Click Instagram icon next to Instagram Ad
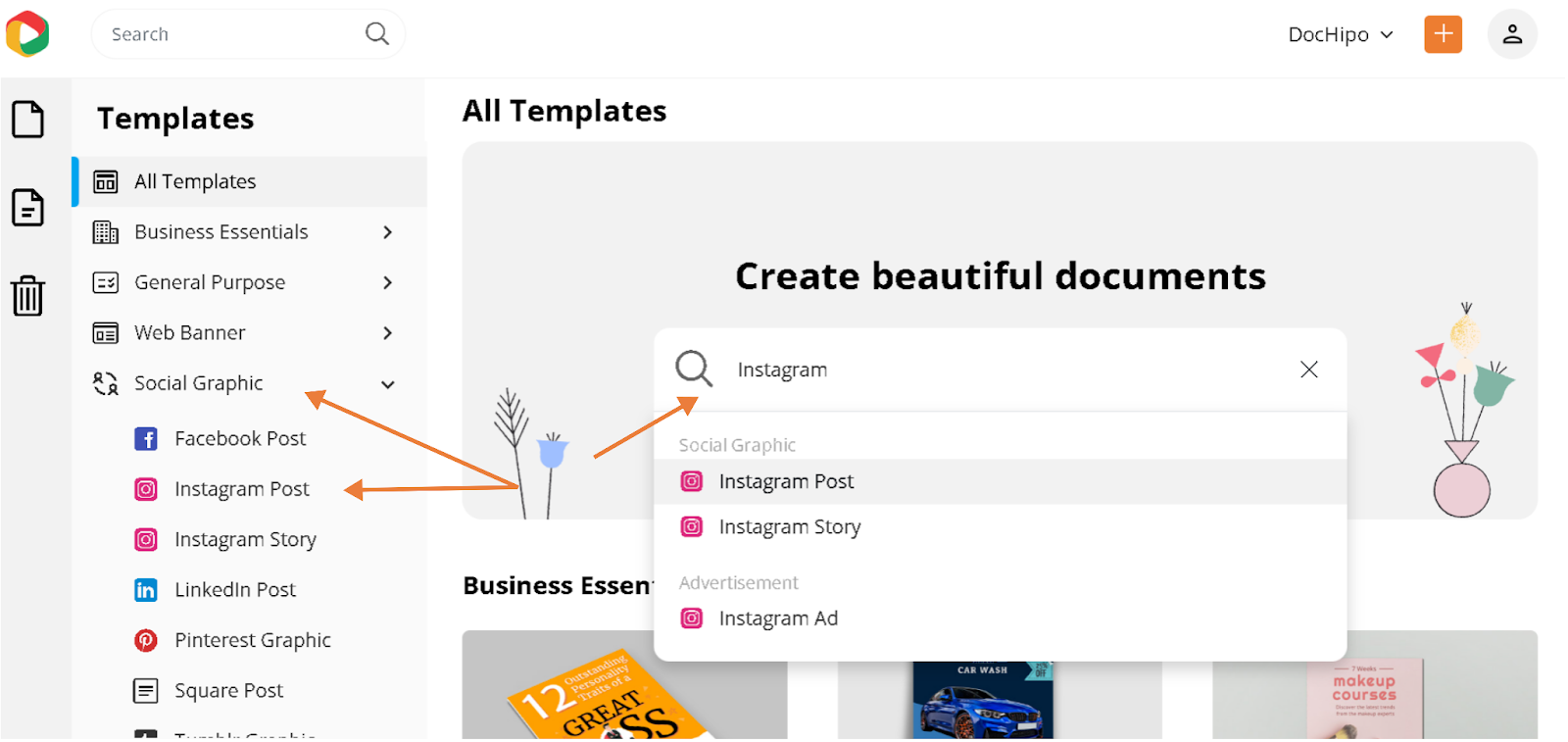Image resolution: width=1568 pixels, height=742 pixels. 692,618
